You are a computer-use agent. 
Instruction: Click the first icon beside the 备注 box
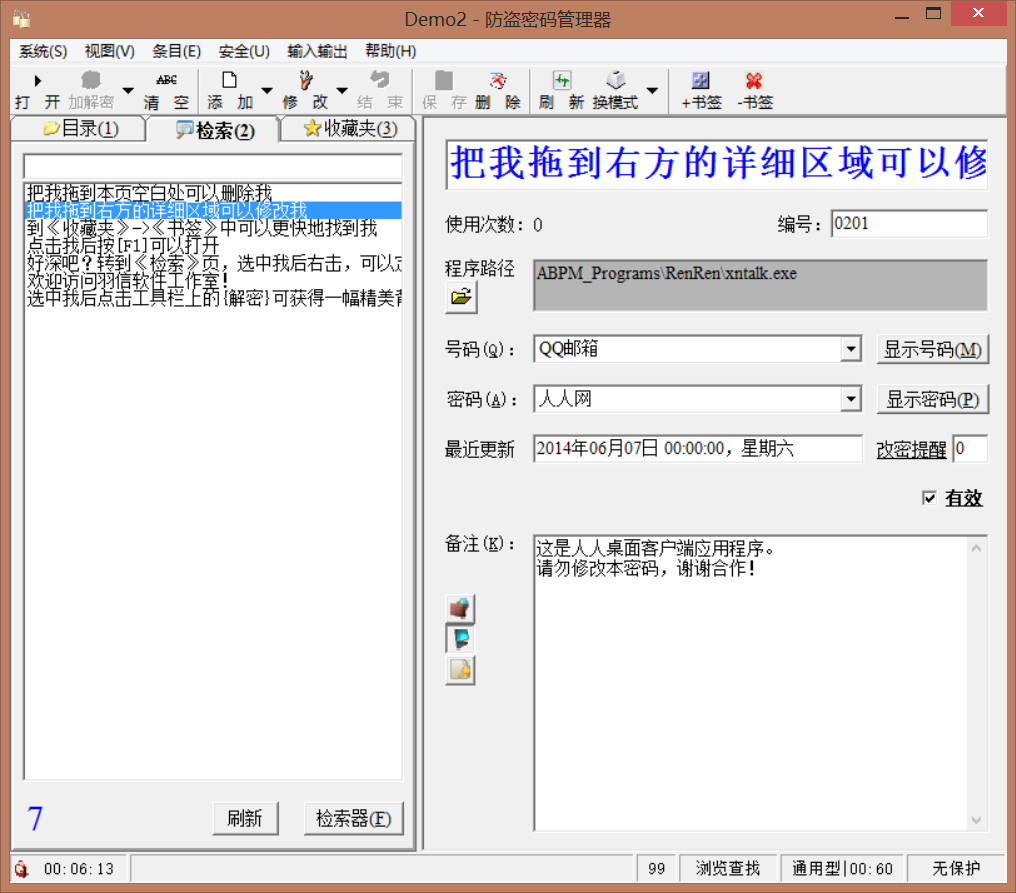click(461, 609)
